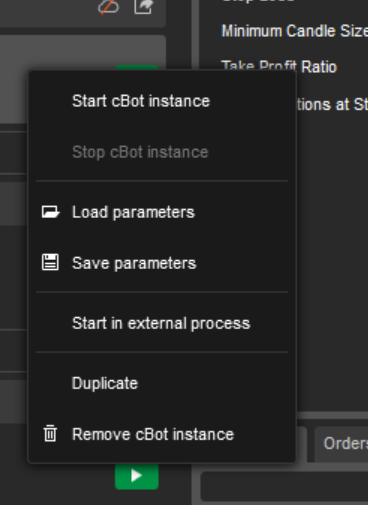Select the greyed Stop cBot instance entry

140,152
